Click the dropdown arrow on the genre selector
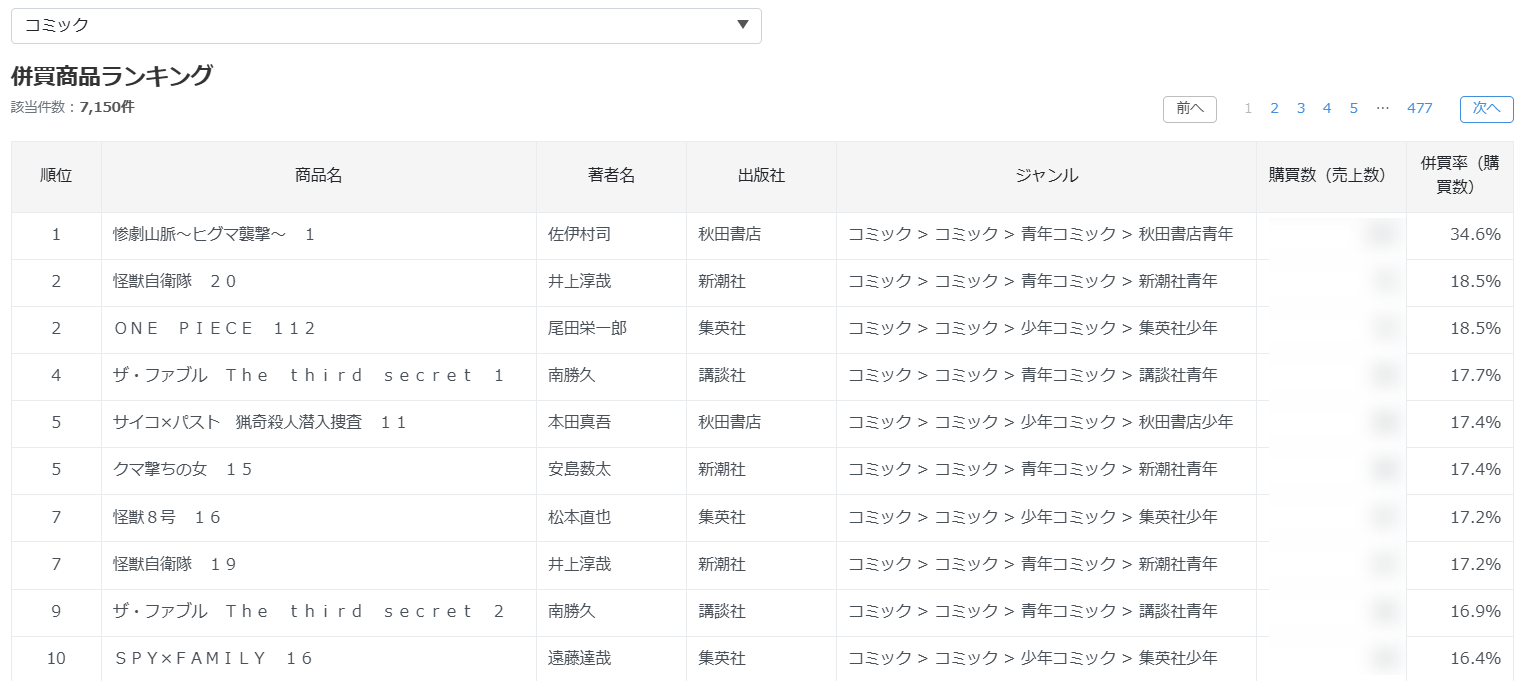Screen dimensions: 1525x681 [741, 26]
